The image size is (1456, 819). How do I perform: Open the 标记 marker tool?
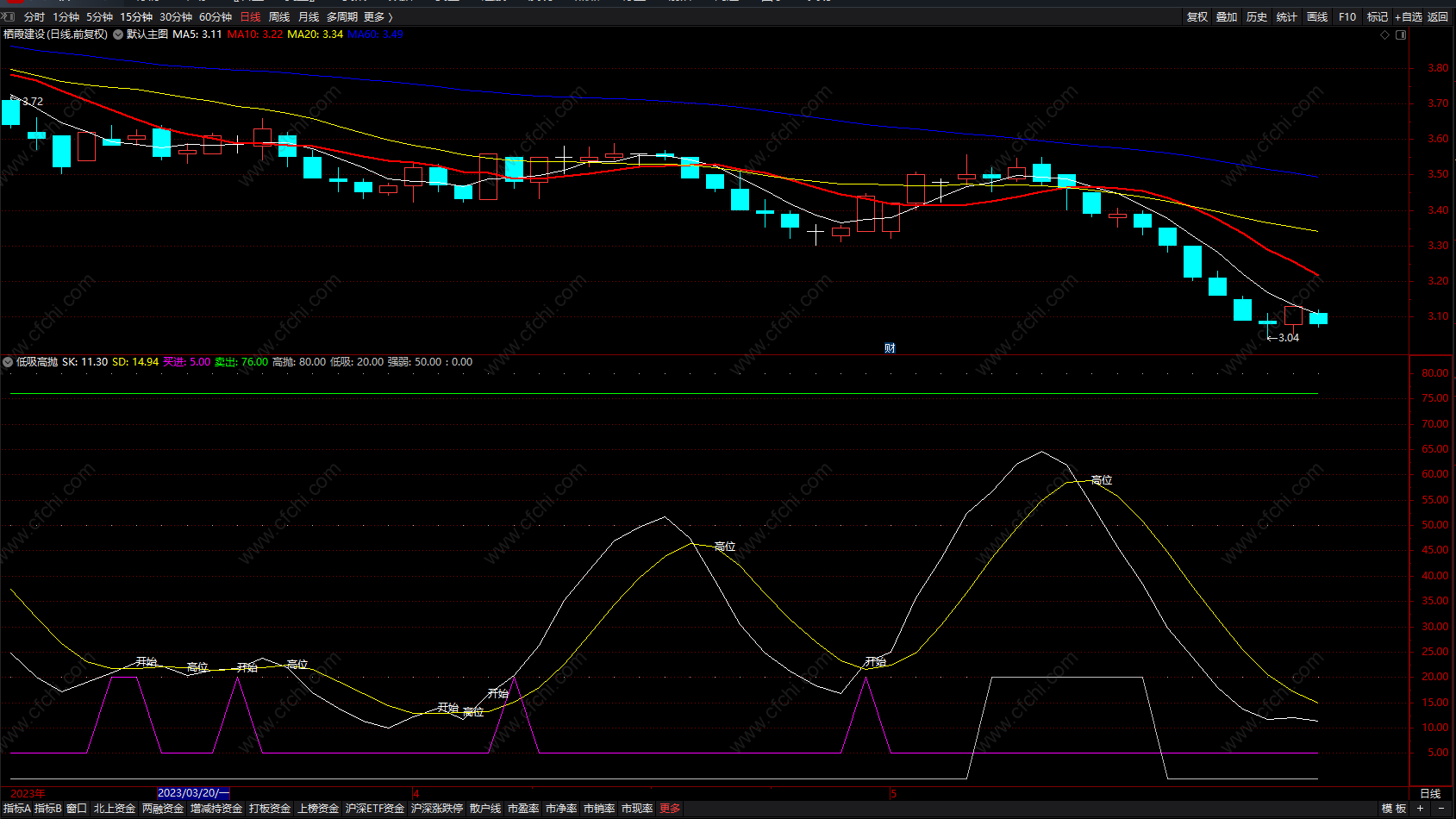(1377, 17)
